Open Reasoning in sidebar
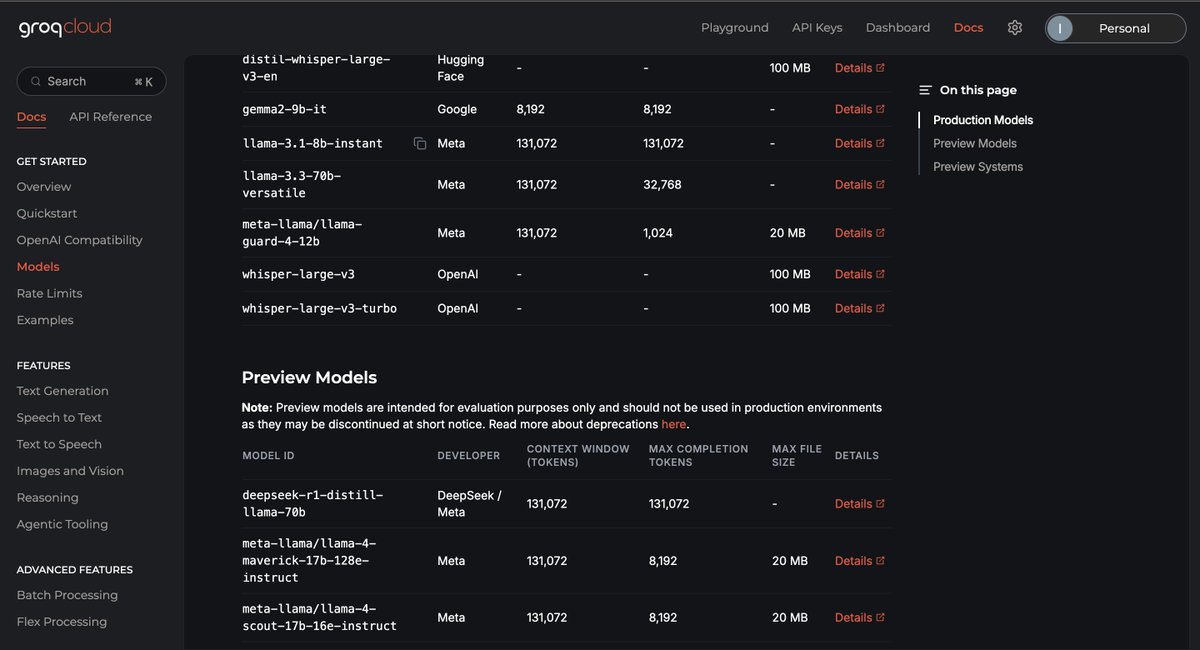 (48, 498)
